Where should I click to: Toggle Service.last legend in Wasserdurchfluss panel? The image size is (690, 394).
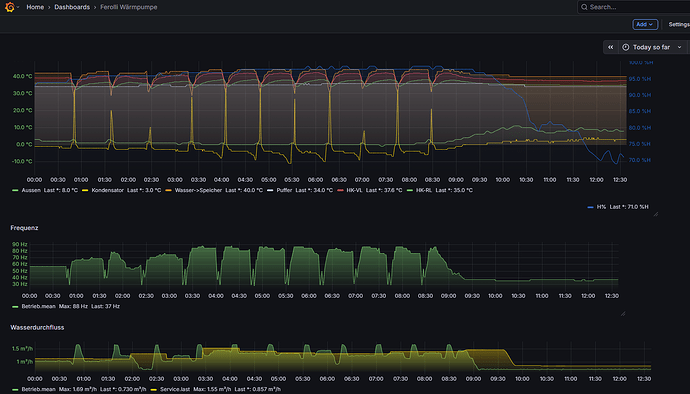click(175, 389)
